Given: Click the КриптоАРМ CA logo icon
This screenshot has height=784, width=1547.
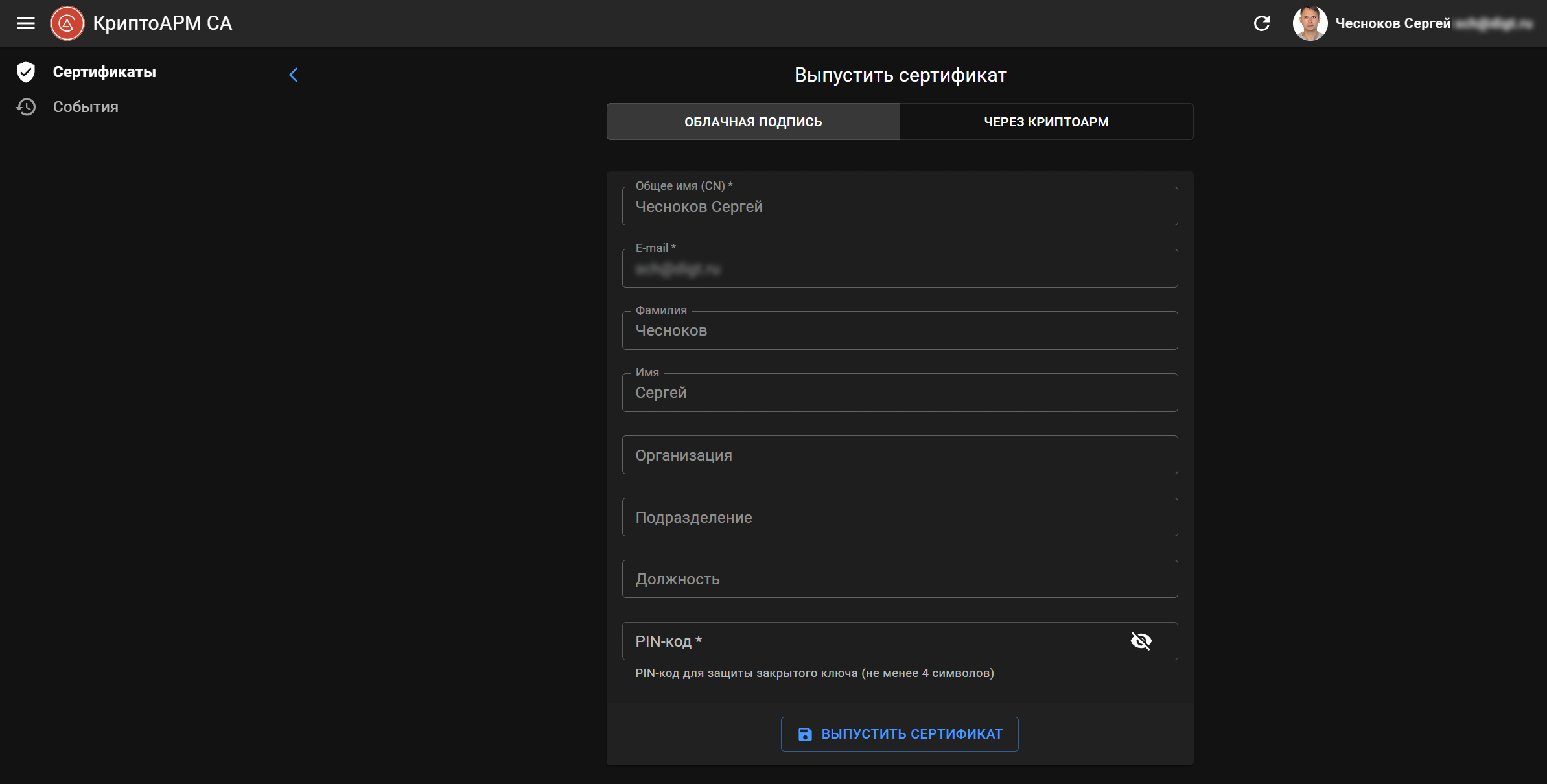Looking at the screenshot, I should tap(67, 23).
